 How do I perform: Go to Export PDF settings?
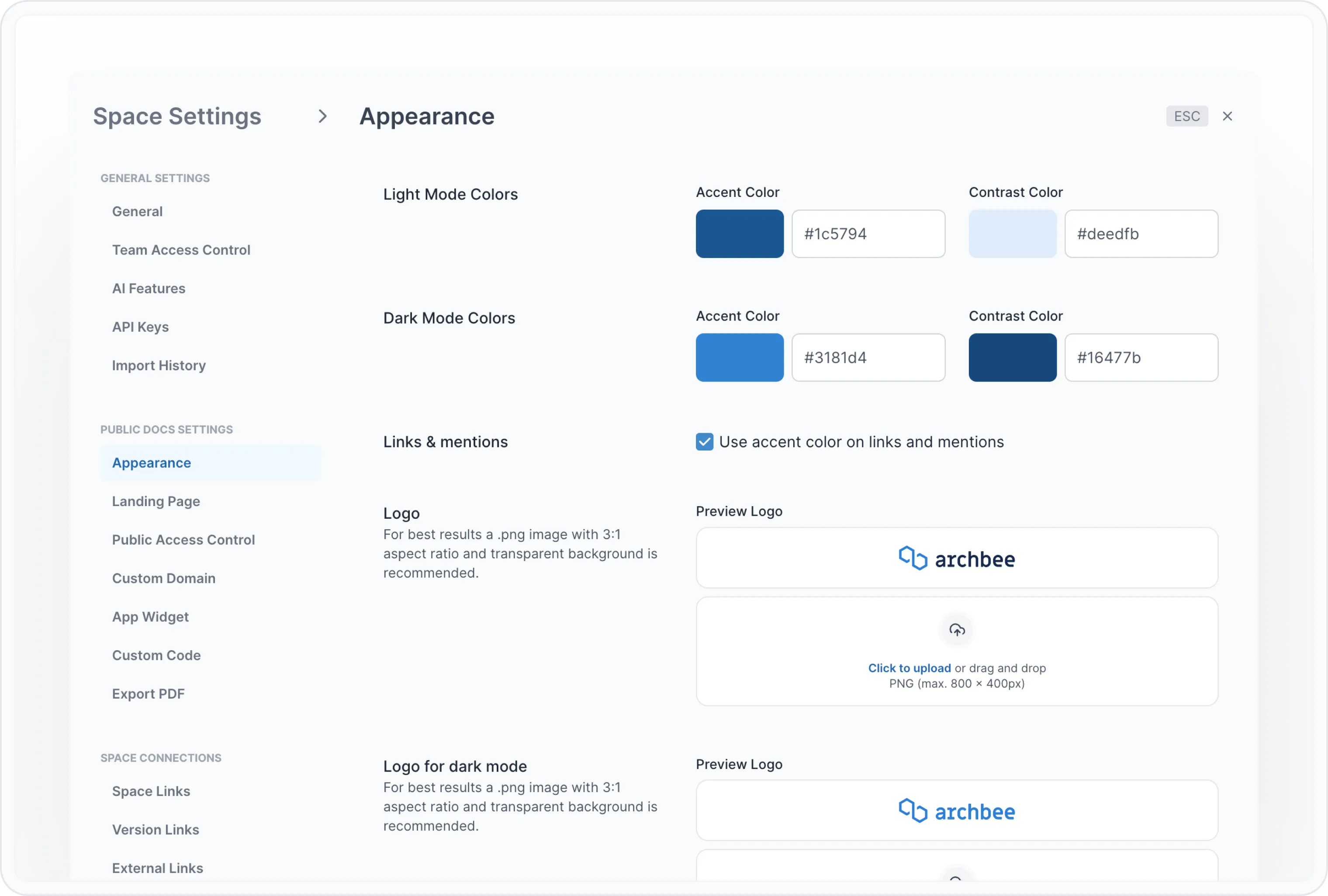[x=148, y=694]
